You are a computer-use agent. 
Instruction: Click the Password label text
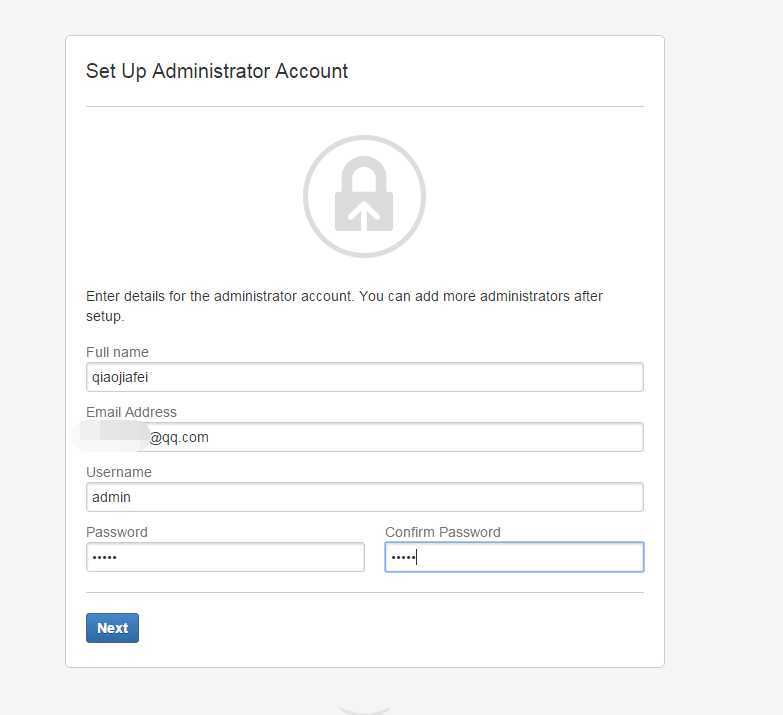pyautogui.click(x=117, y=532)
